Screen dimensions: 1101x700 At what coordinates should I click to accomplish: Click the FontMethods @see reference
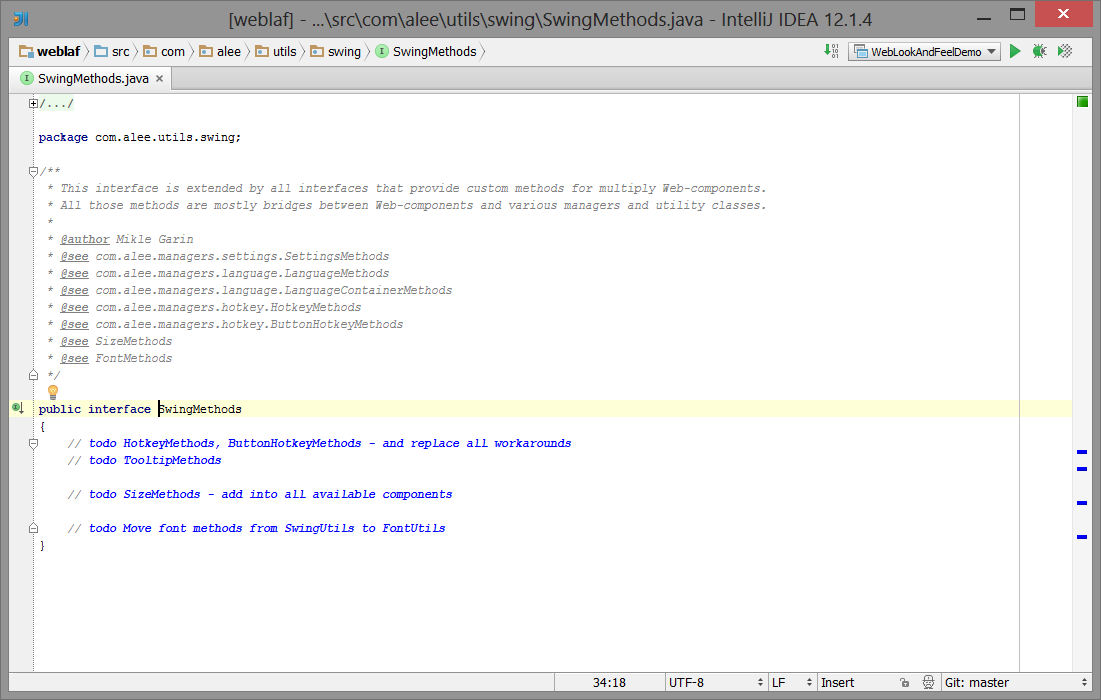pos(133,358)
